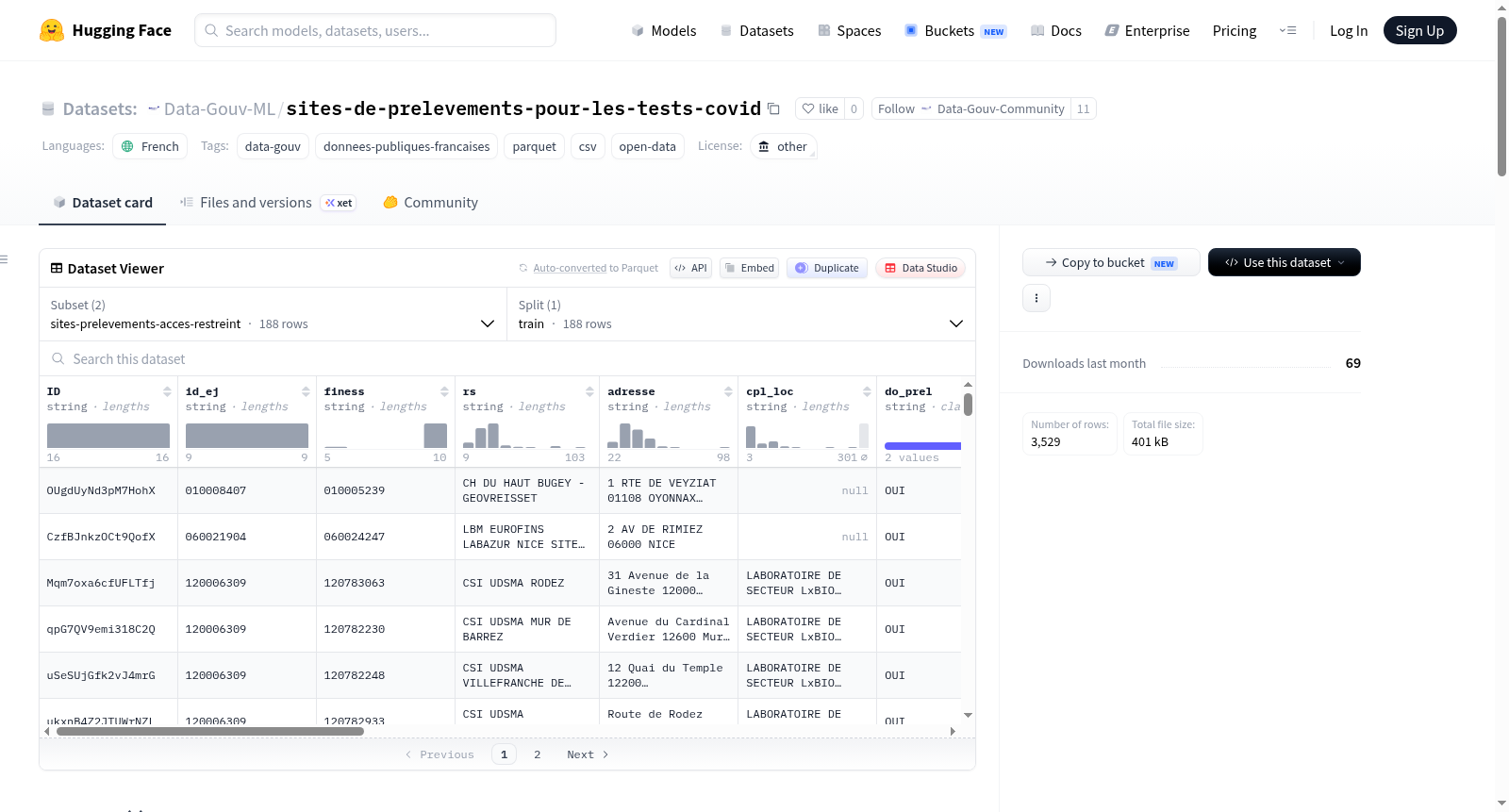Select the open-data tag
Viewport: 1509px width, 812px height.
647,146
